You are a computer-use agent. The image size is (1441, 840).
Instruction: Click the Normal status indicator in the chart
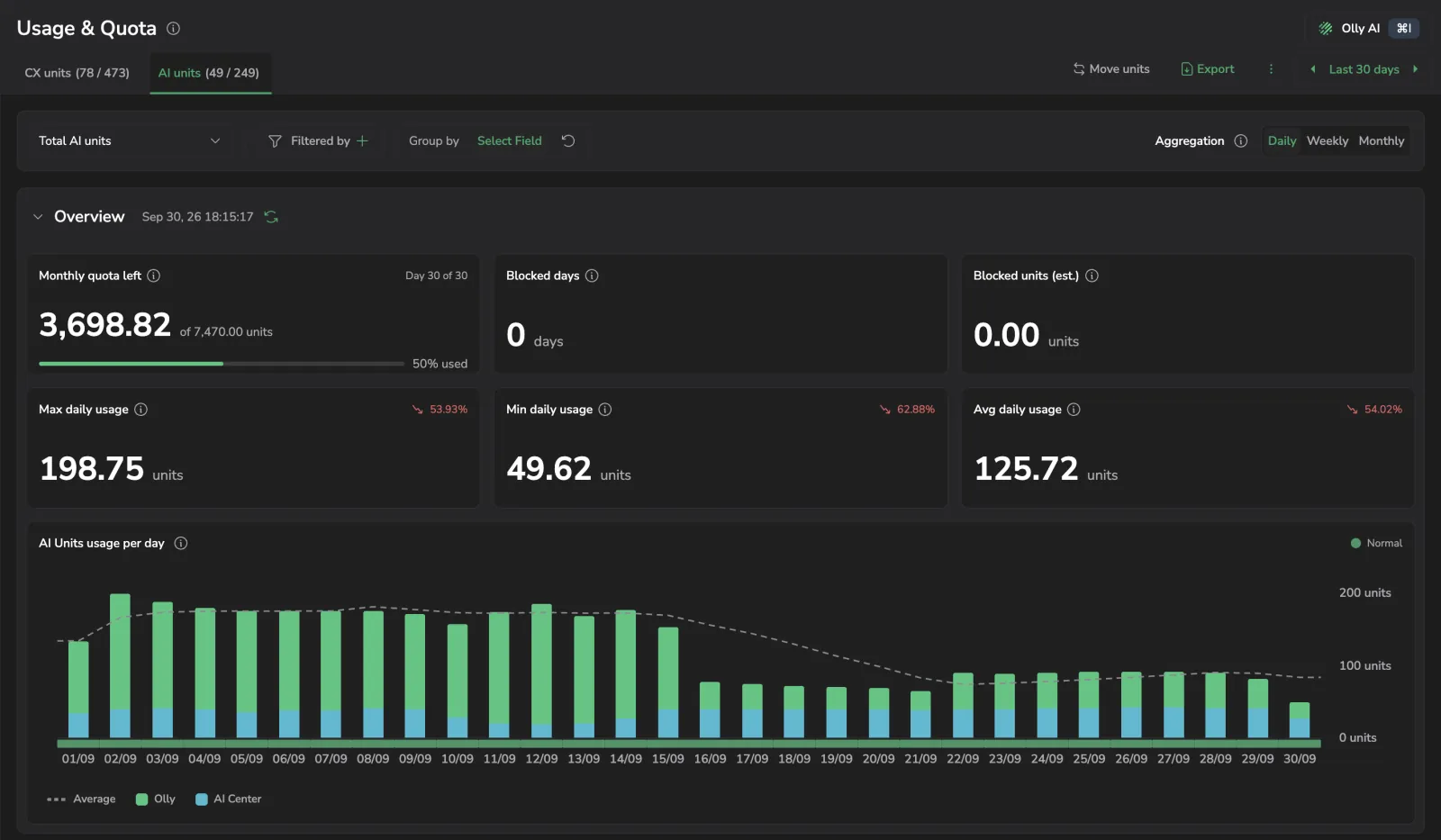tap(1376, 544)
